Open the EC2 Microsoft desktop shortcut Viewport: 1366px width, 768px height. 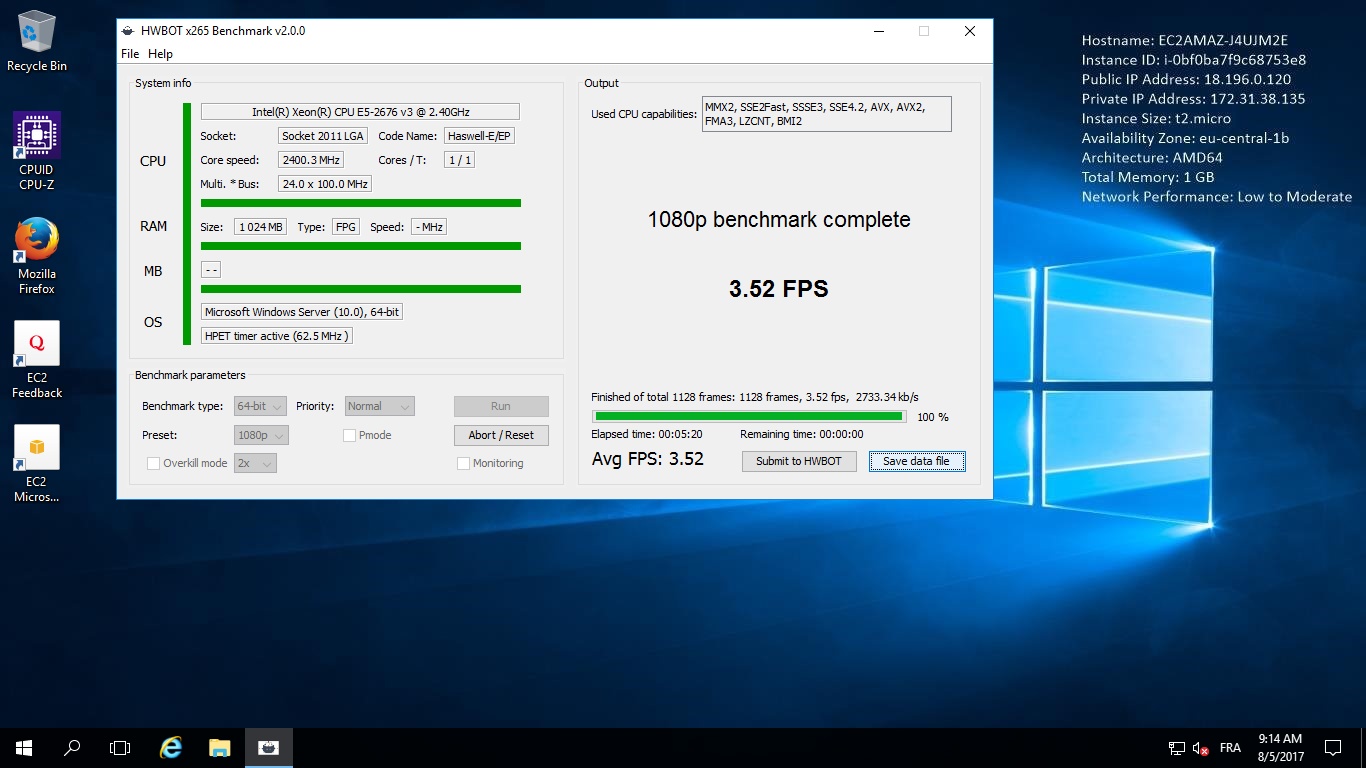[x=37, y=464]
